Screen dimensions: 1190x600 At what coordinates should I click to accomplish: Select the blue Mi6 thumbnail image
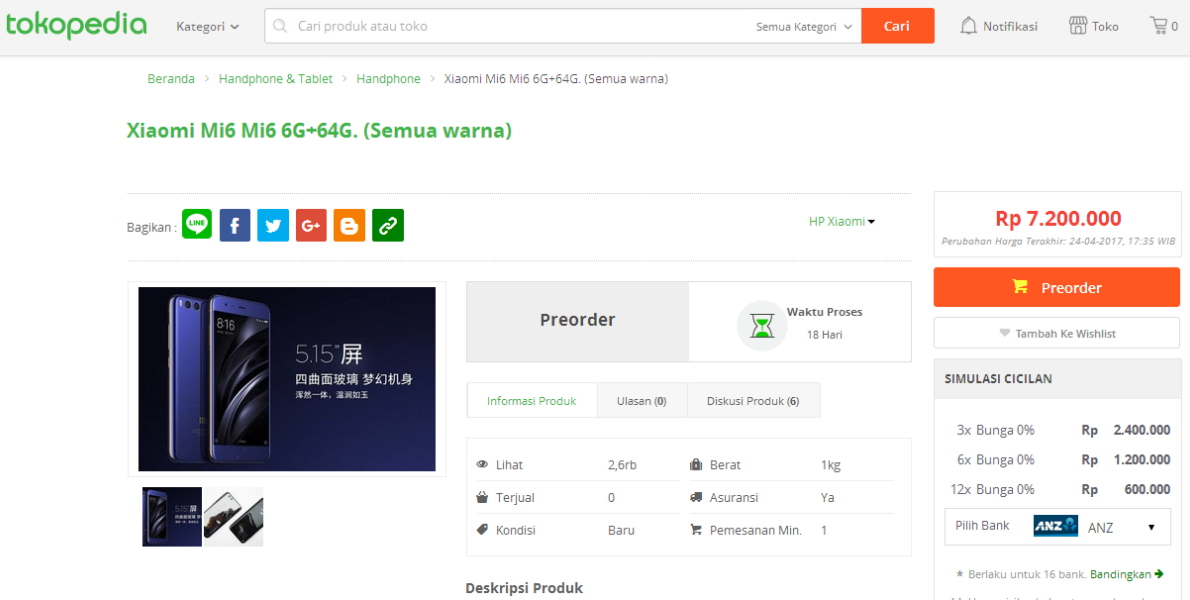[x=172, y=517]
